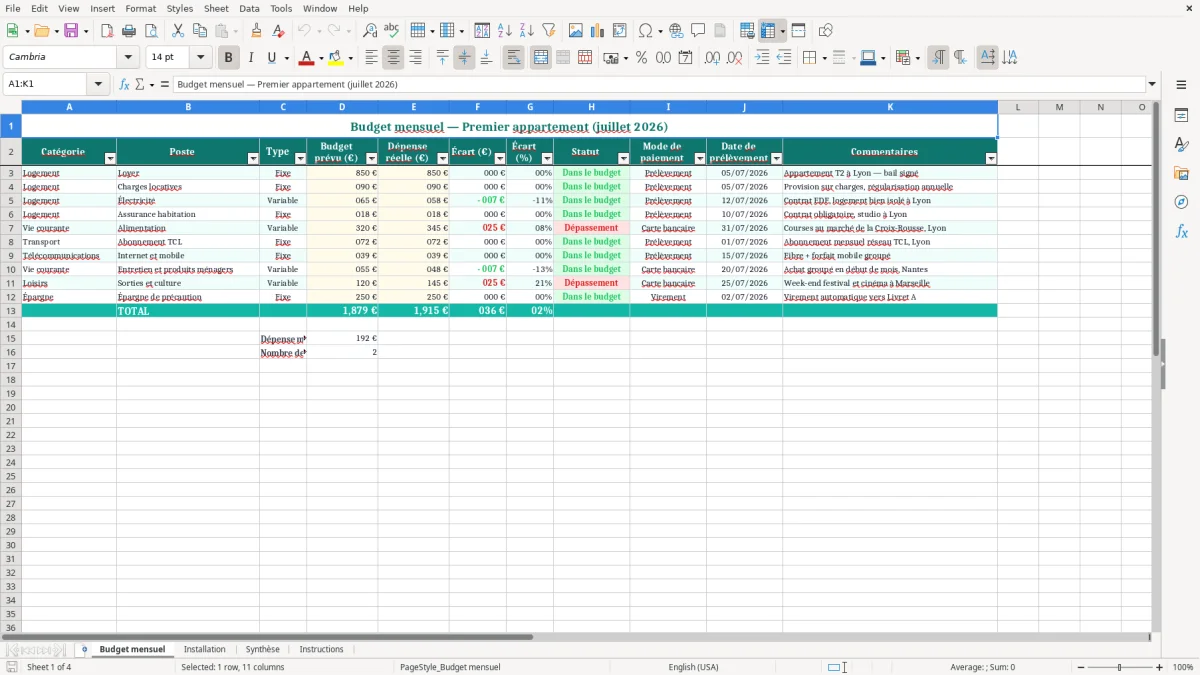1200x675 pixels.
Task: Open the Format menu
Action: pos(140,8)
